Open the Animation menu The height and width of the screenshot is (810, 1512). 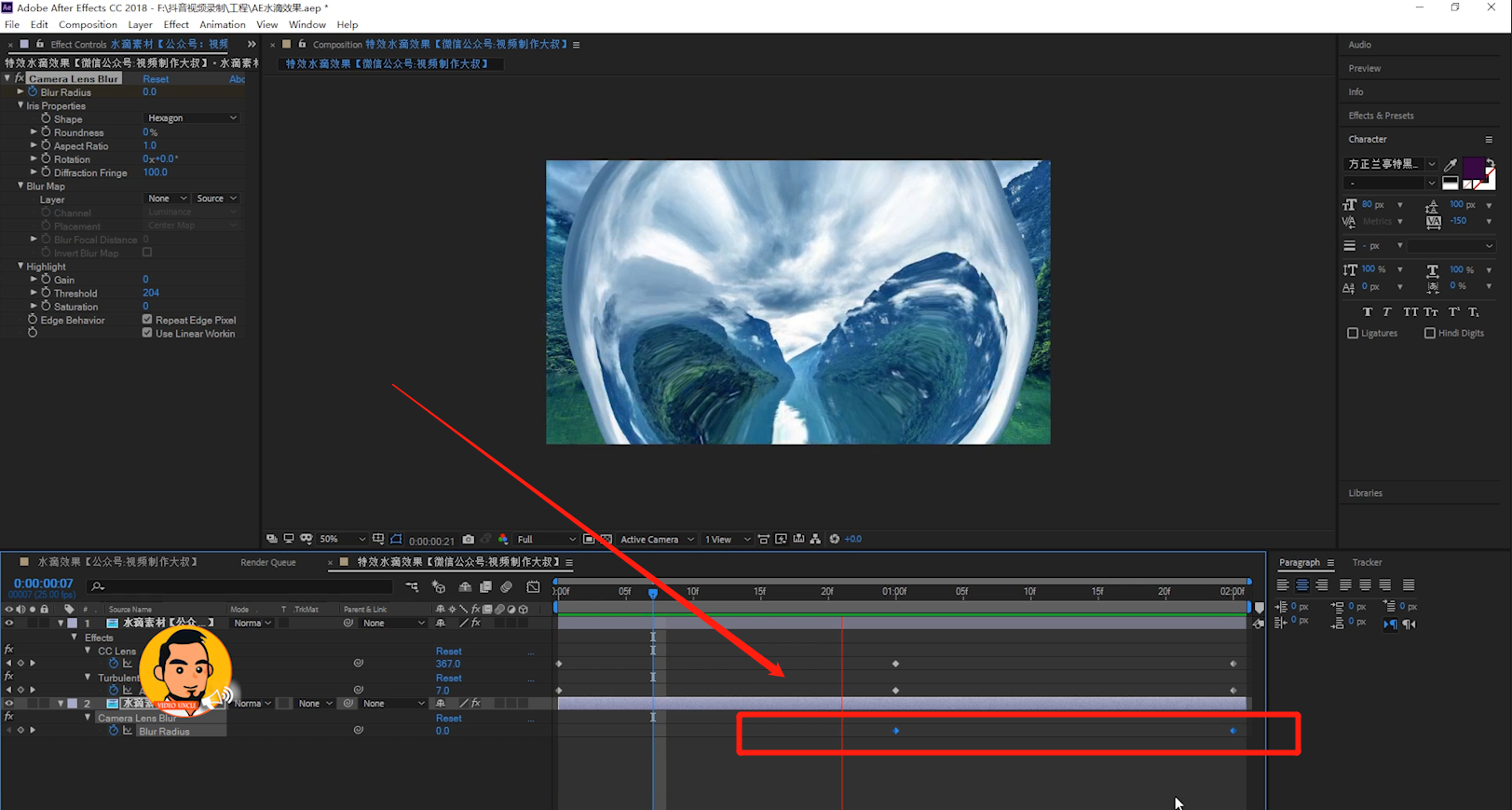[223, 24]
